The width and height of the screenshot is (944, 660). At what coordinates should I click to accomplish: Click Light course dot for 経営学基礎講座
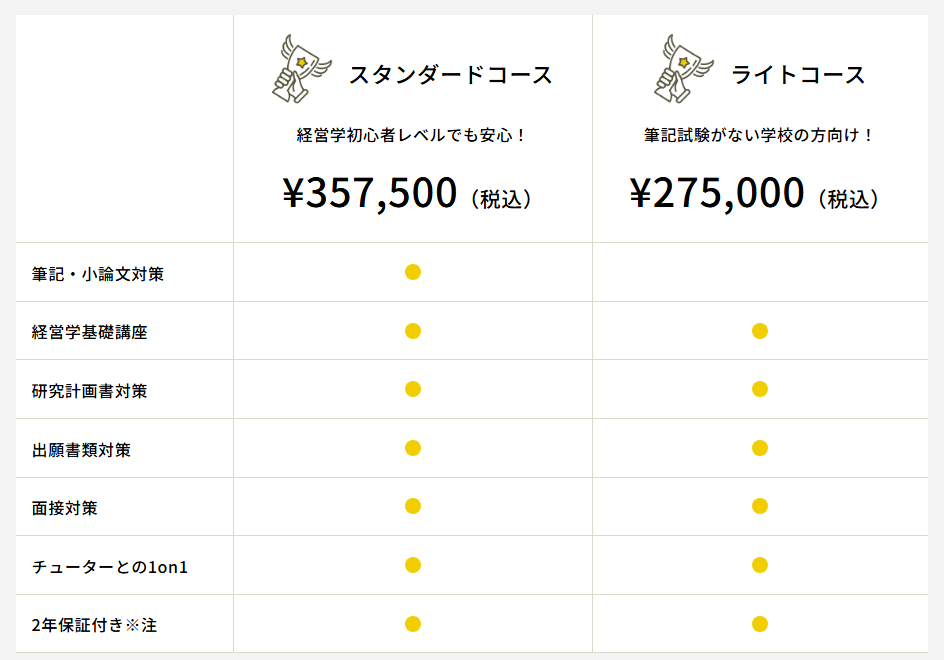[760, 331]
